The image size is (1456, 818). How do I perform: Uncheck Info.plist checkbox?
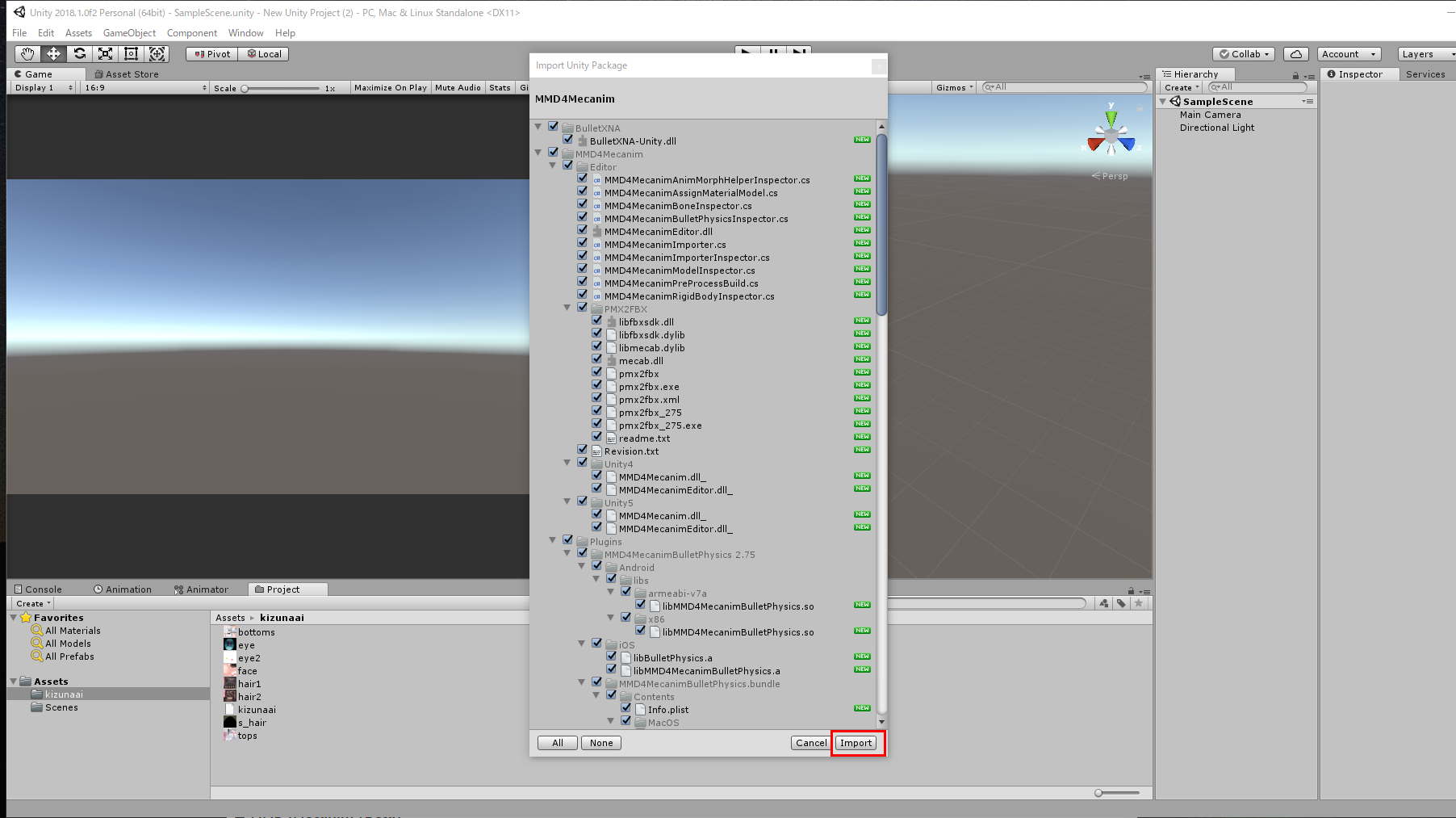(x=626, y=708)
